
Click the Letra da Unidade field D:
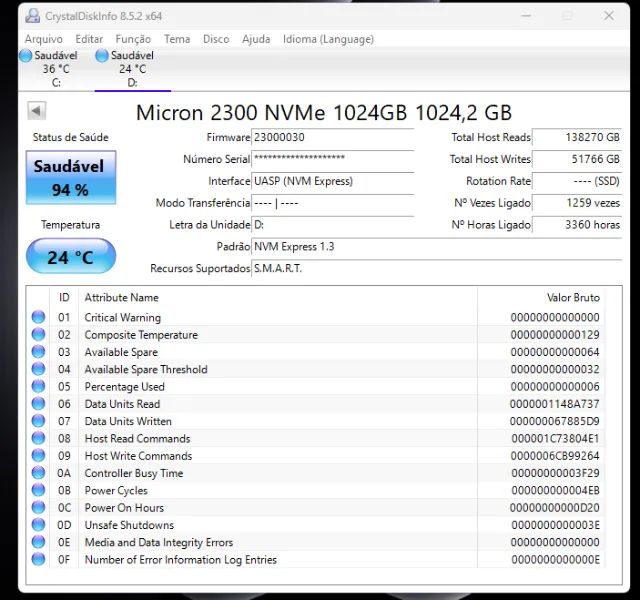point(333,225)
